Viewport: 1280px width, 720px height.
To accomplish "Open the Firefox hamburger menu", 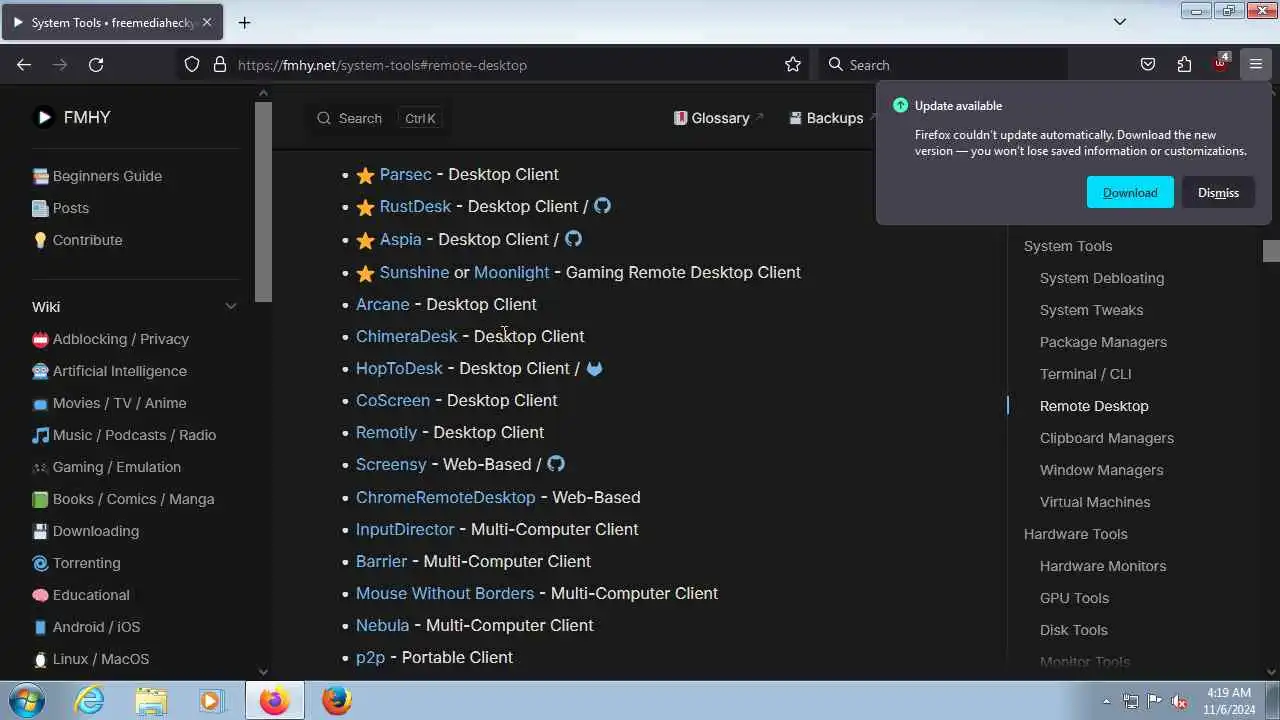I will [x=1256, y=65].
